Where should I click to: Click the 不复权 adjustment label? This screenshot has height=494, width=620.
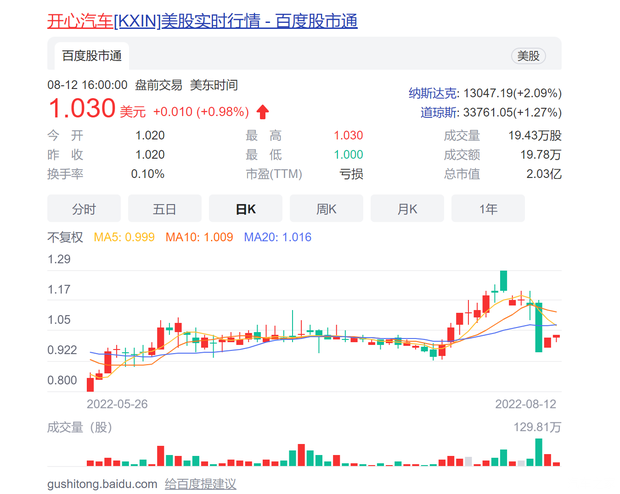pos(65,237)
